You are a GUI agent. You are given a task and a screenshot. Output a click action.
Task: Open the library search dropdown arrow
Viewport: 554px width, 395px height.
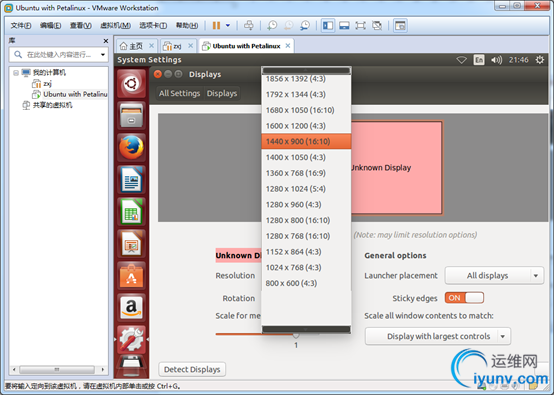coord(103,55)
